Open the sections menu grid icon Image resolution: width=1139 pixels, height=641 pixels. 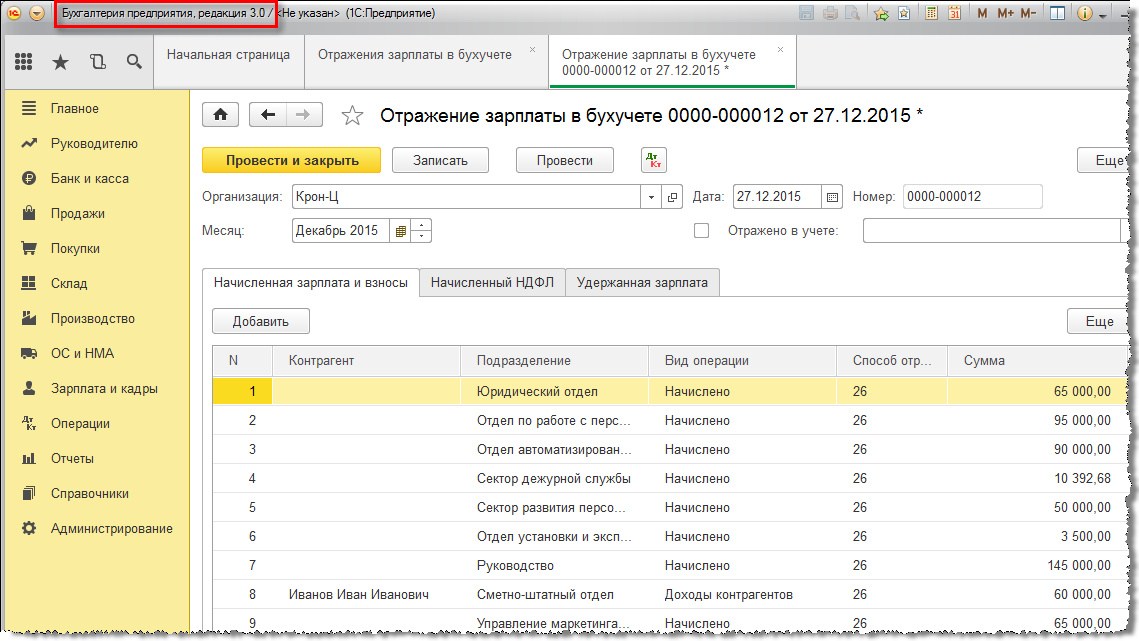(24, 62)
